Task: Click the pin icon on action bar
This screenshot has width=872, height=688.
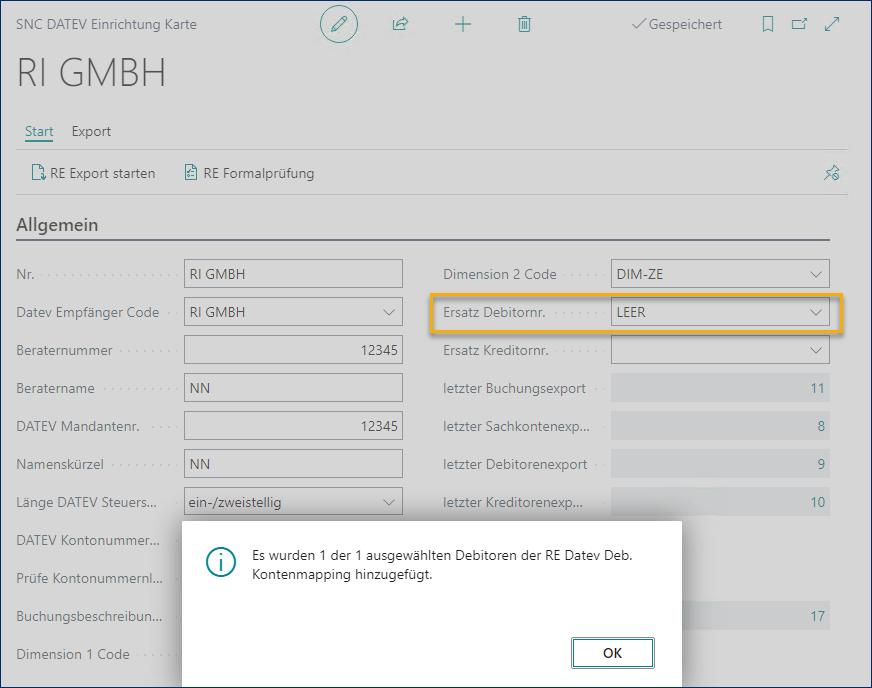Action: (831, 173)
